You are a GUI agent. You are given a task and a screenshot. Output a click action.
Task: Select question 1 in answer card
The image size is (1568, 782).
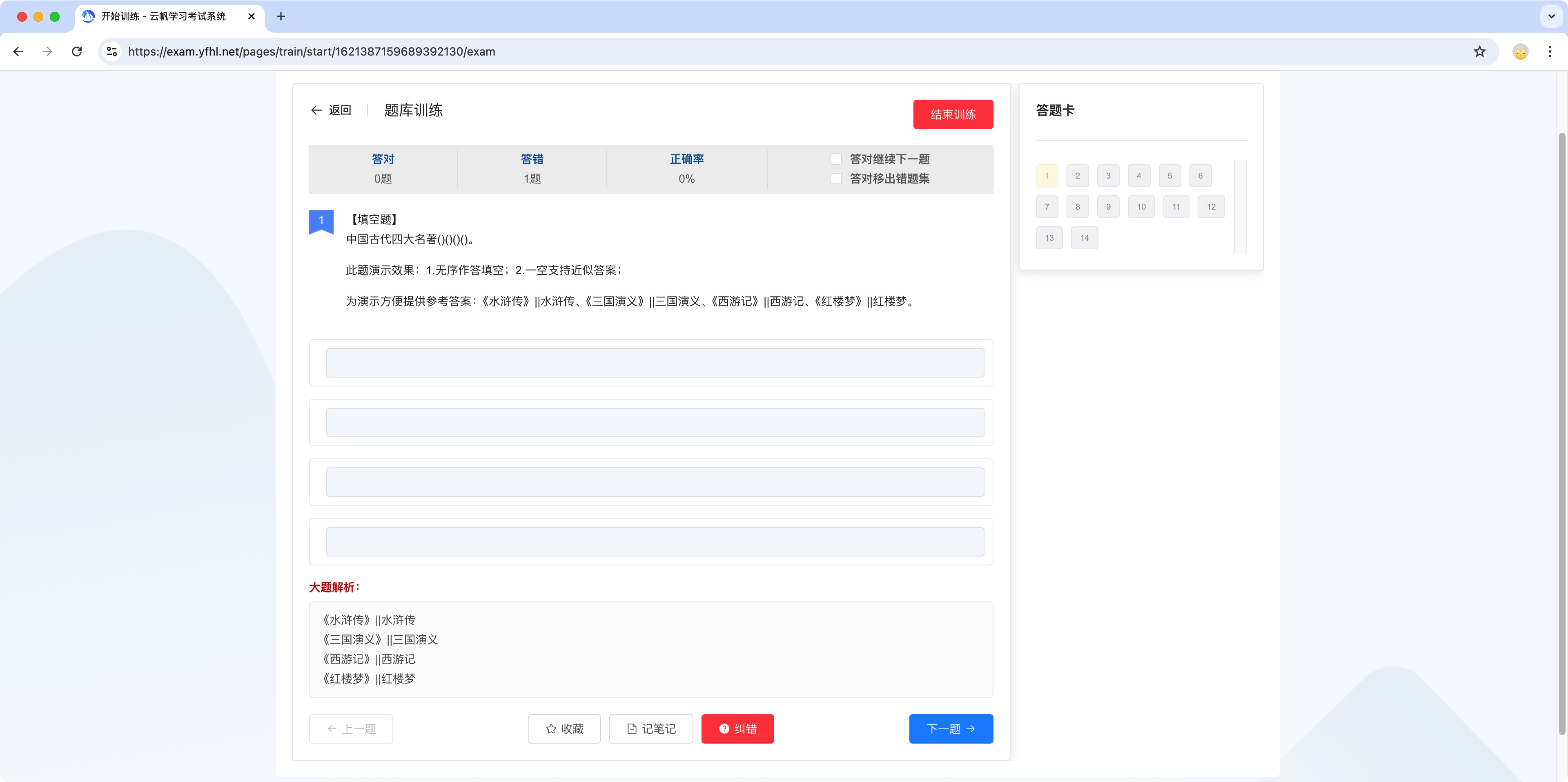pos(1047,176)
